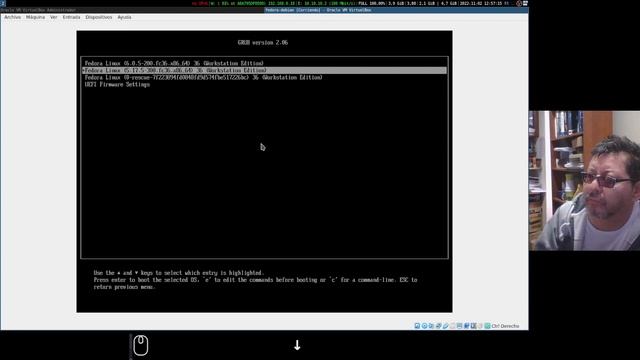This screenshot has width=640, height=360.
Task: Click the hard disk activity icon in VM status bar
Action: point(417,326)
